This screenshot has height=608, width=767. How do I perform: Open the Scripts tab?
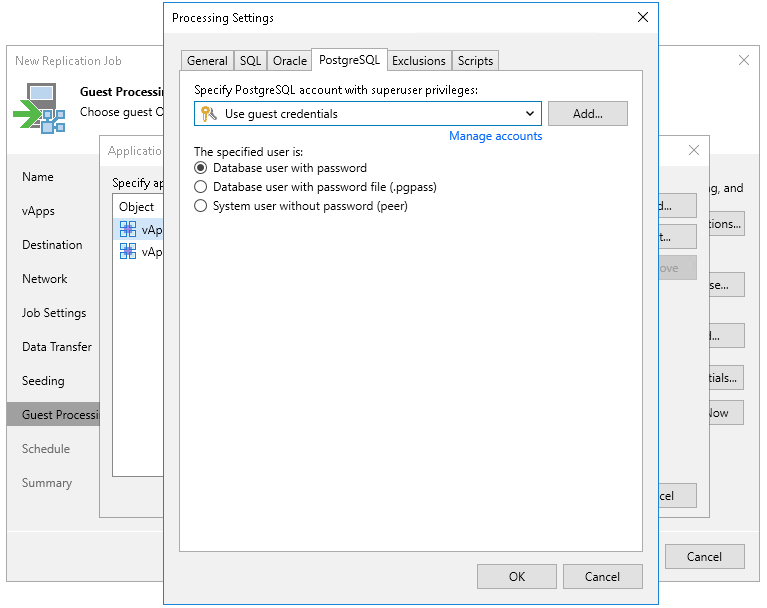(x=475, y=61)
